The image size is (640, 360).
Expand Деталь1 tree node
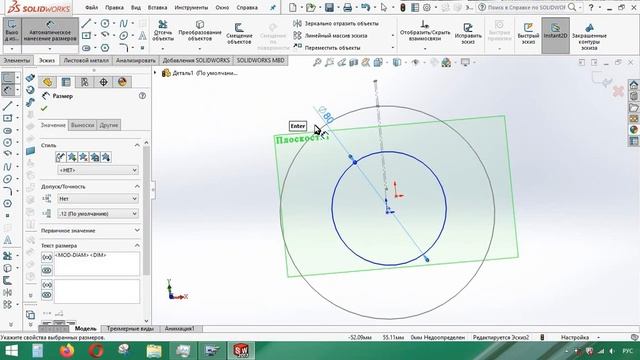tap(155, 73)
